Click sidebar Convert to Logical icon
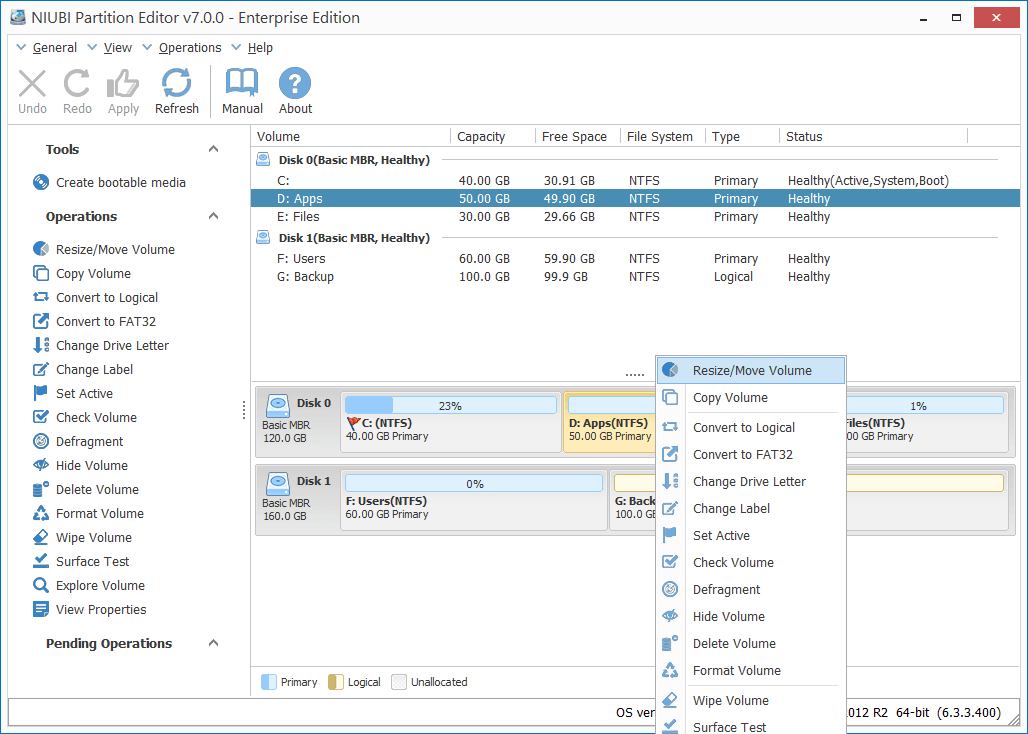The height and width of the screenshot is (734, 1028). pos(41,297)
